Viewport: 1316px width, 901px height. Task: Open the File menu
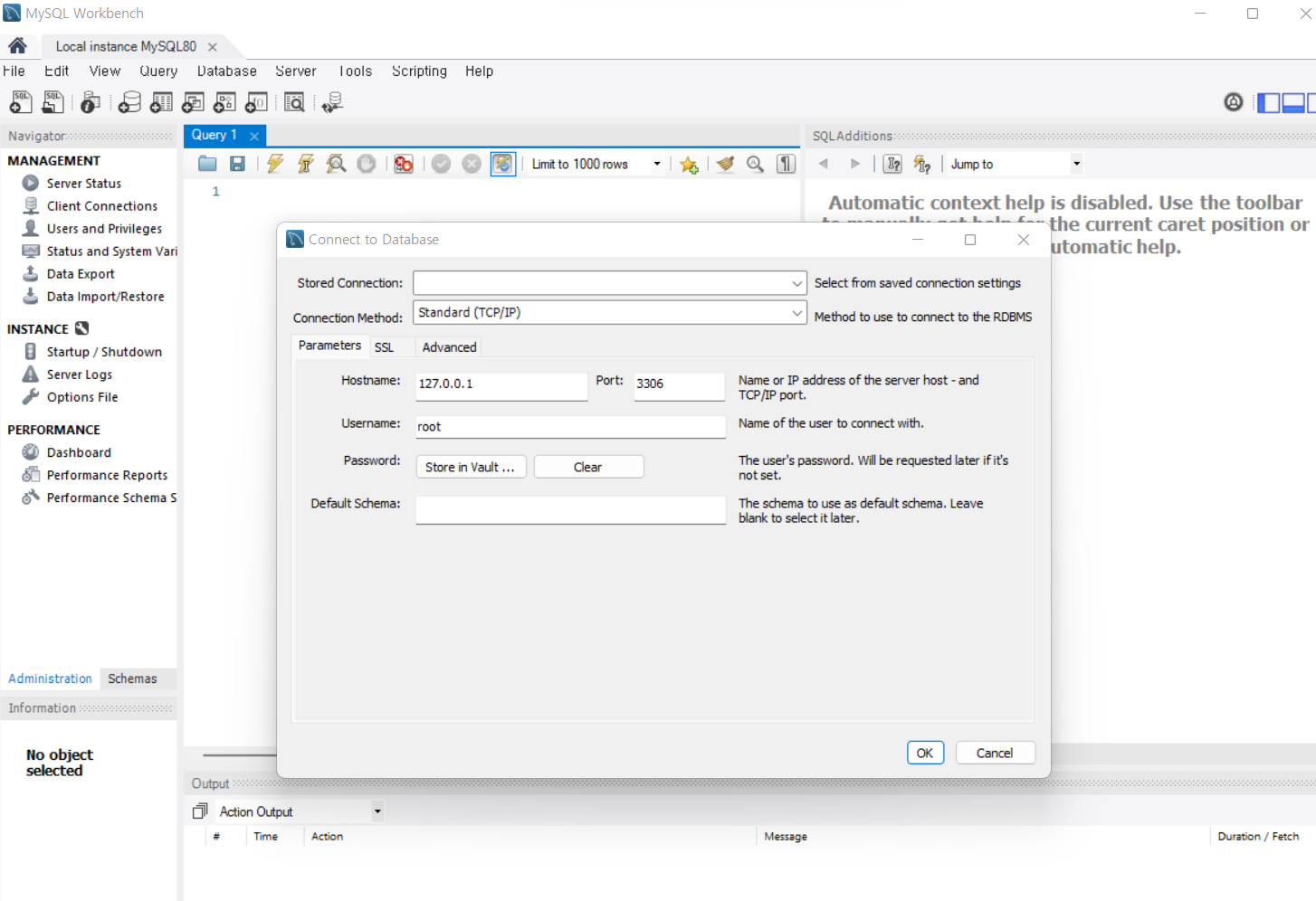pos(14,71)
